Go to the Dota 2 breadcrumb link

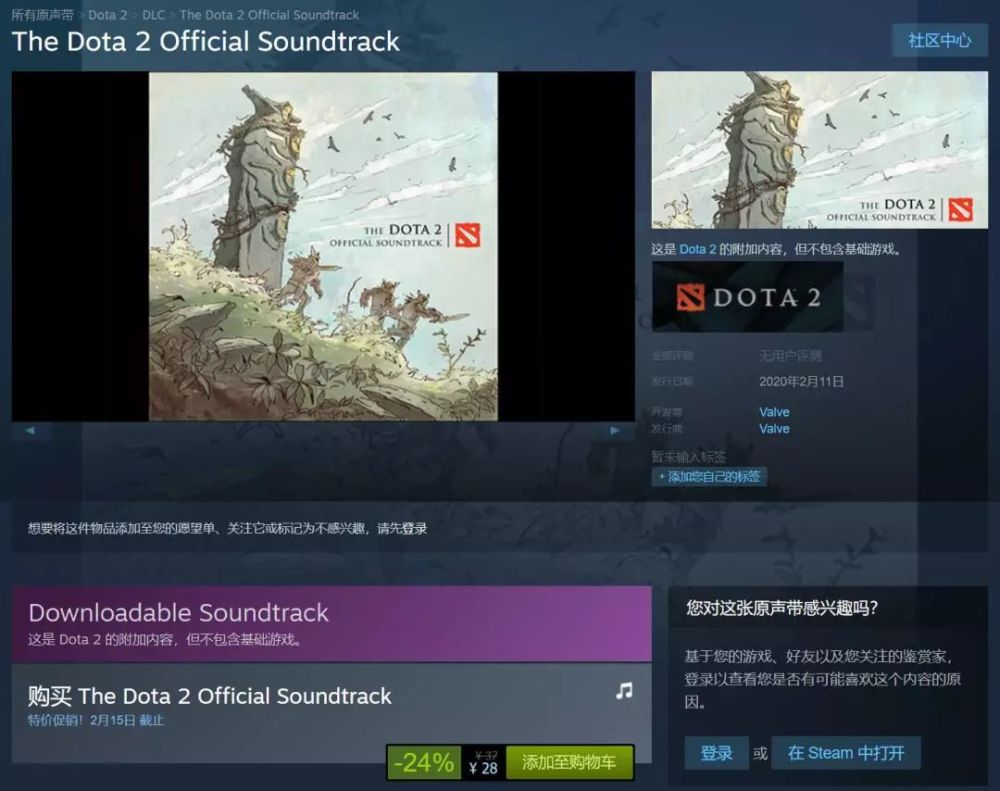[x=107, y=15]
